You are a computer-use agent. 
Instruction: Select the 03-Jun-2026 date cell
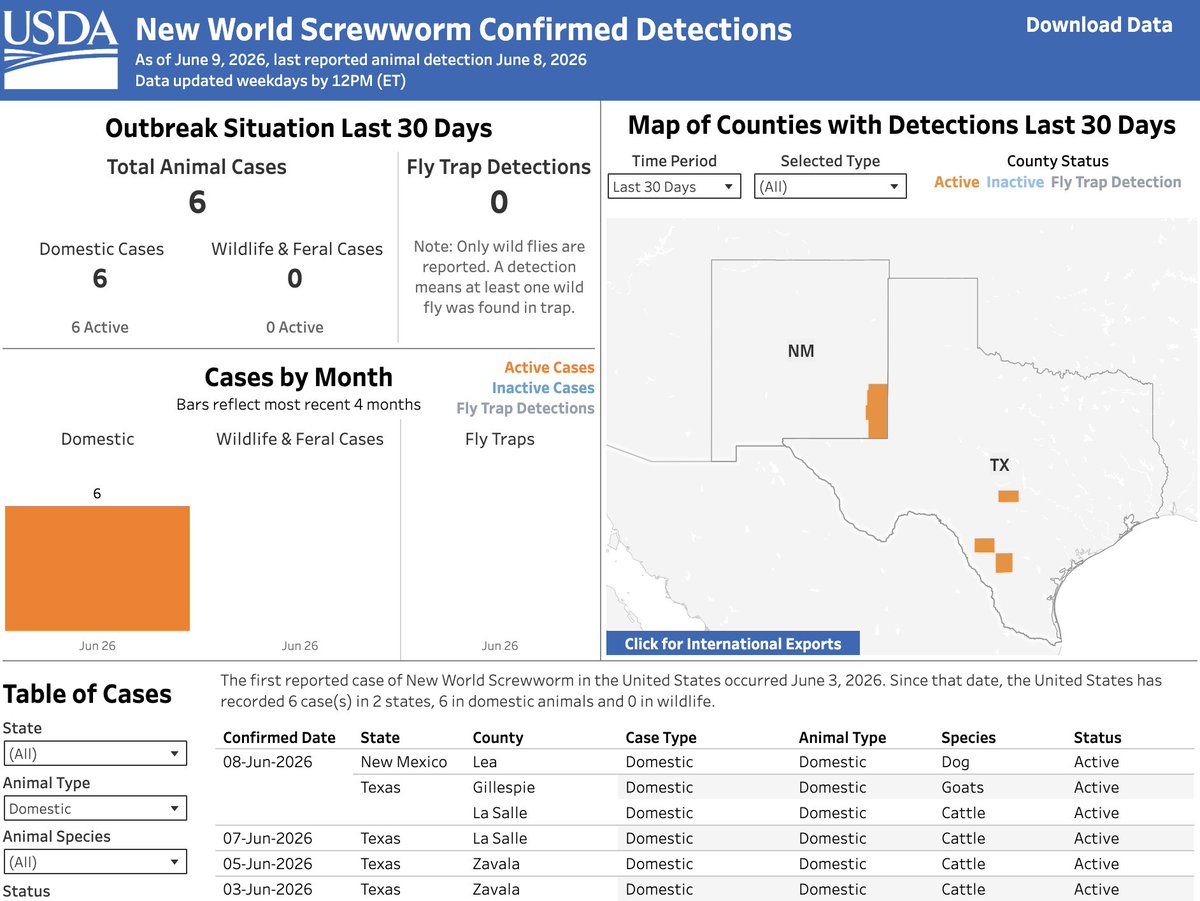point(268,889)
